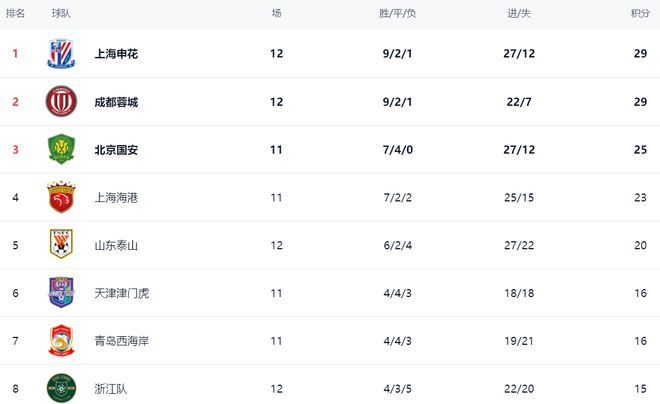Click the 浙江队 team name
The width and height of the screenshot is (660, 404).
click(x=111, y=389)
